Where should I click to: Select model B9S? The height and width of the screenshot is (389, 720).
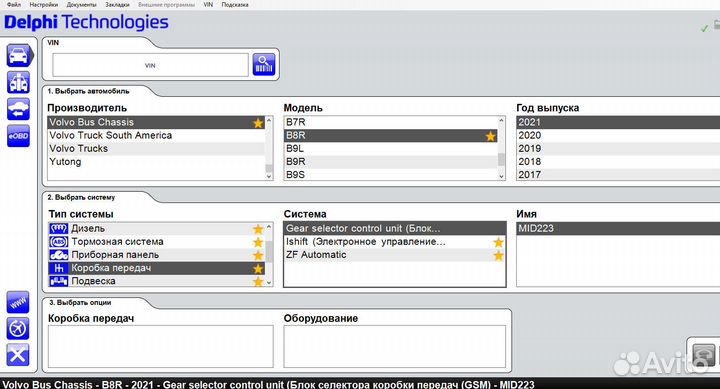[391, 175]
